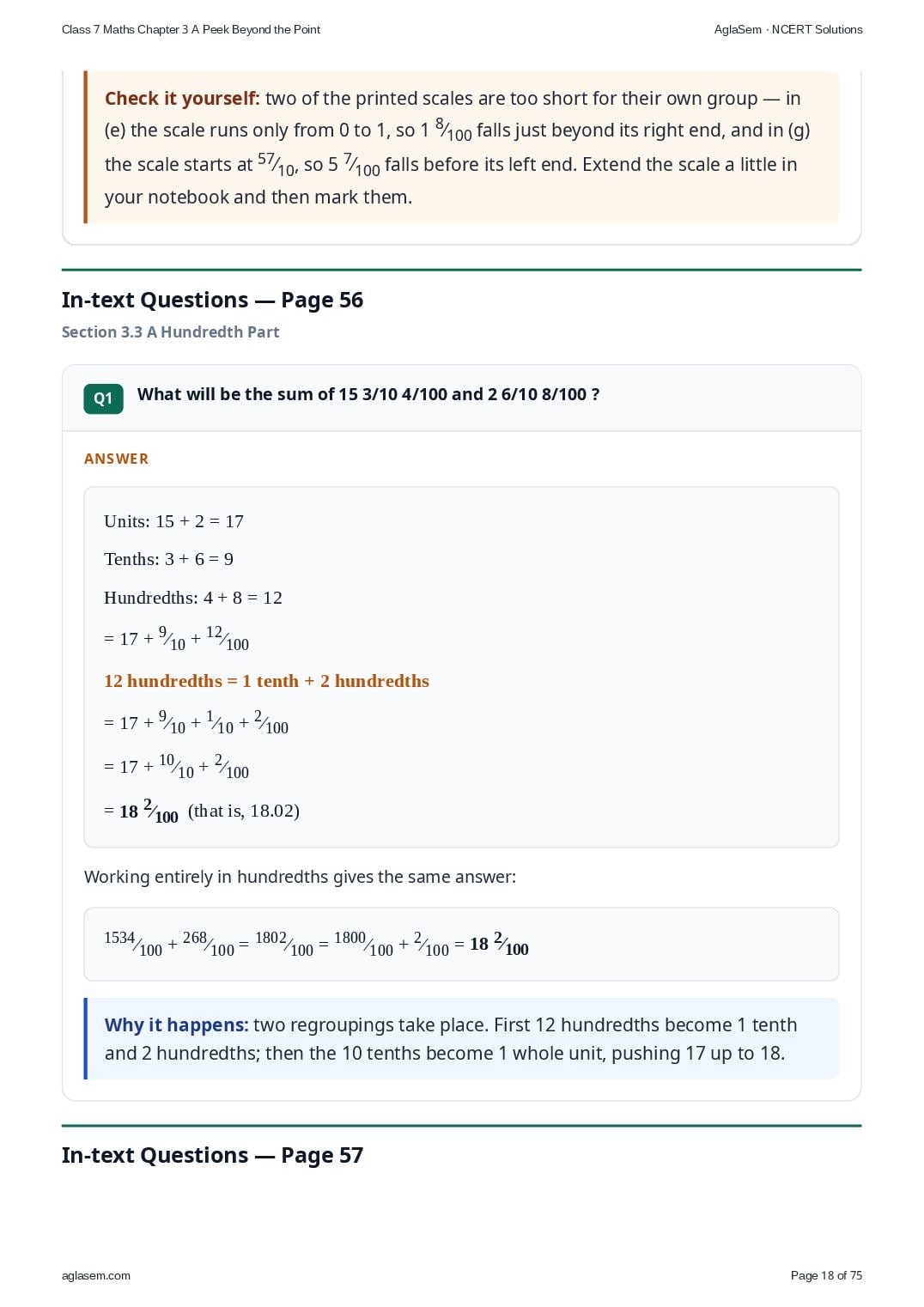This screenshot has width=924, height=1307.
Task: Click the 'In-text Questions — Page 57' heading
Action: [x=212, y=1155]
